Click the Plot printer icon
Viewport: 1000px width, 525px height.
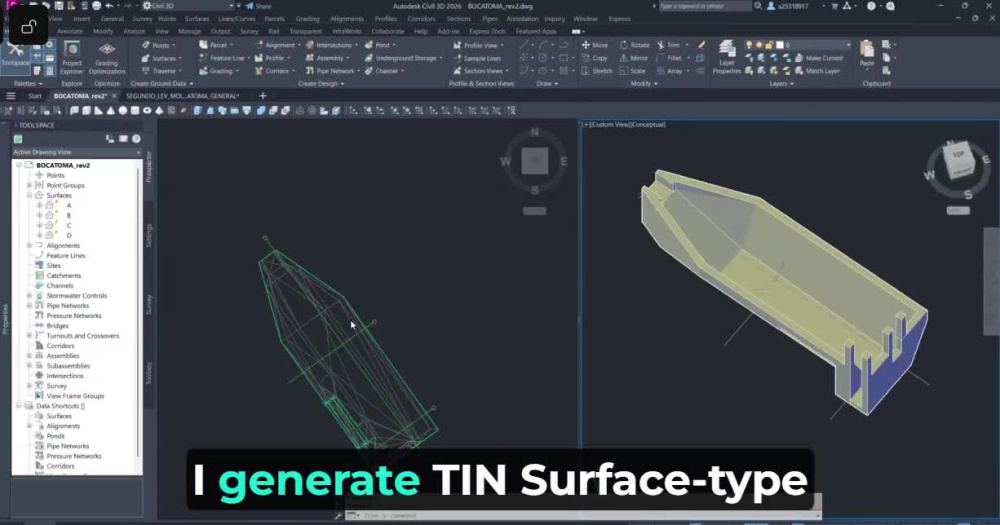[96, 6]
